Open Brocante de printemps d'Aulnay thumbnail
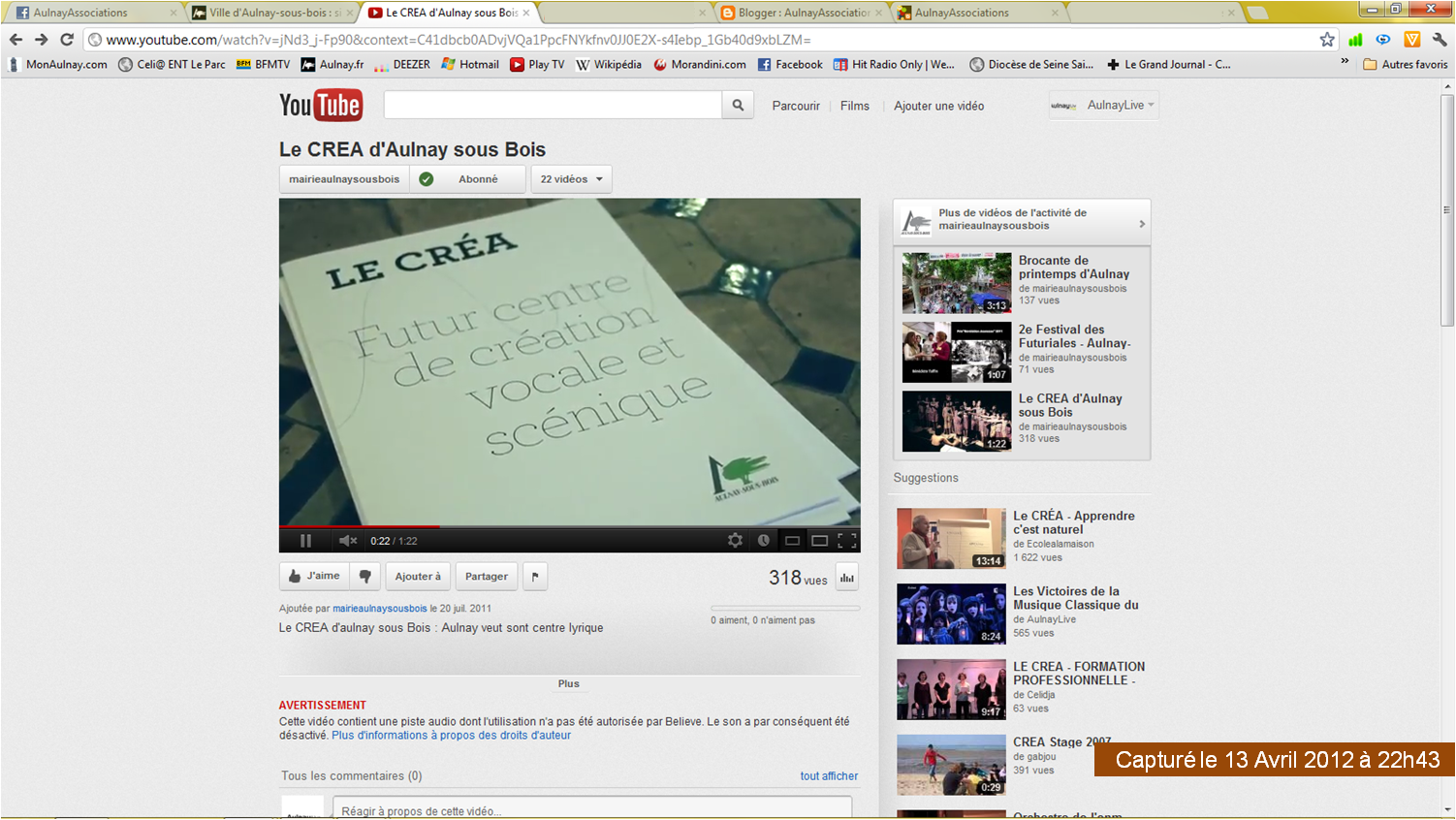 (x=957, y=283)
